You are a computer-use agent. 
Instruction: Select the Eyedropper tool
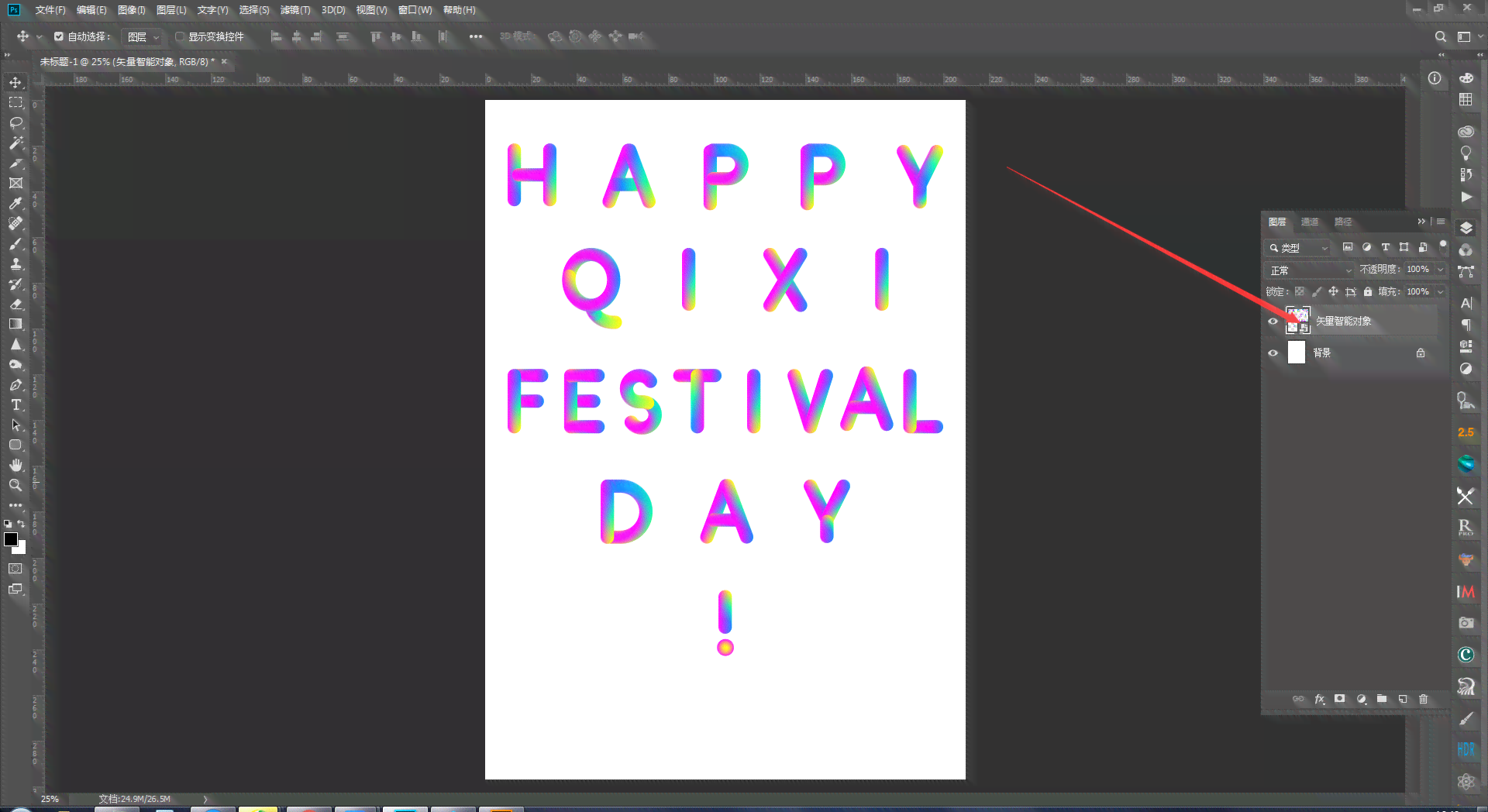(x=15, y=203)
